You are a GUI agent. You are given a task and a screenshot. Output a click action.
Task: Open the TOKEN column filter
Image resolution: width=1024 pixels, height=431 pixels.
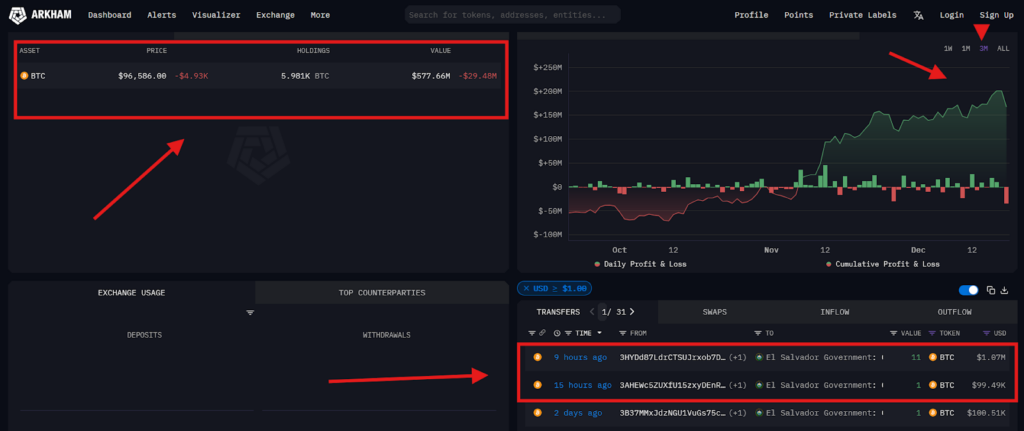[x=932, y=333]
